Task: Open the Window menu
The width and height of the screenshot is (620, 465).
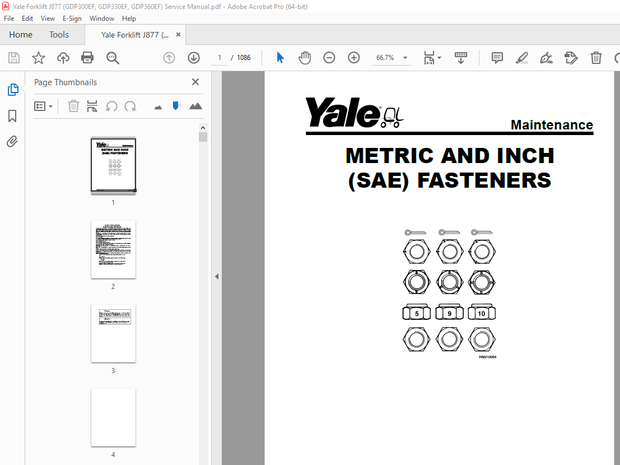Action: pyautogui.click(x=102, y=19)
